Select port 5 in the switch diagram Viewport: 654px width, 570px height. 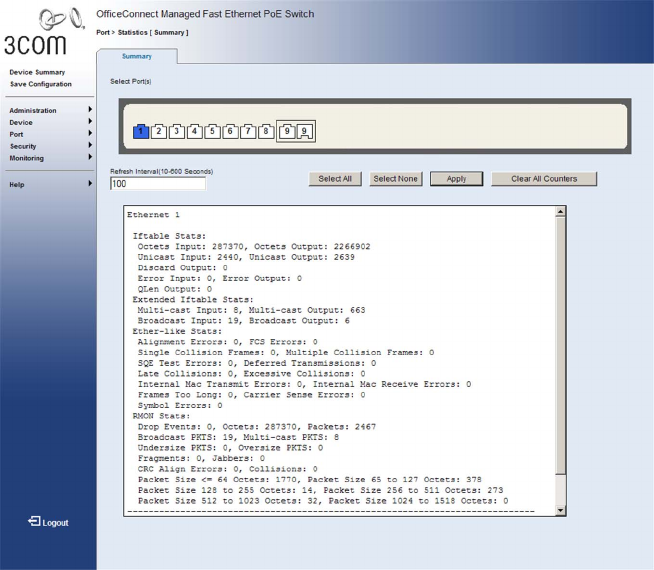(x=212, y=131)
